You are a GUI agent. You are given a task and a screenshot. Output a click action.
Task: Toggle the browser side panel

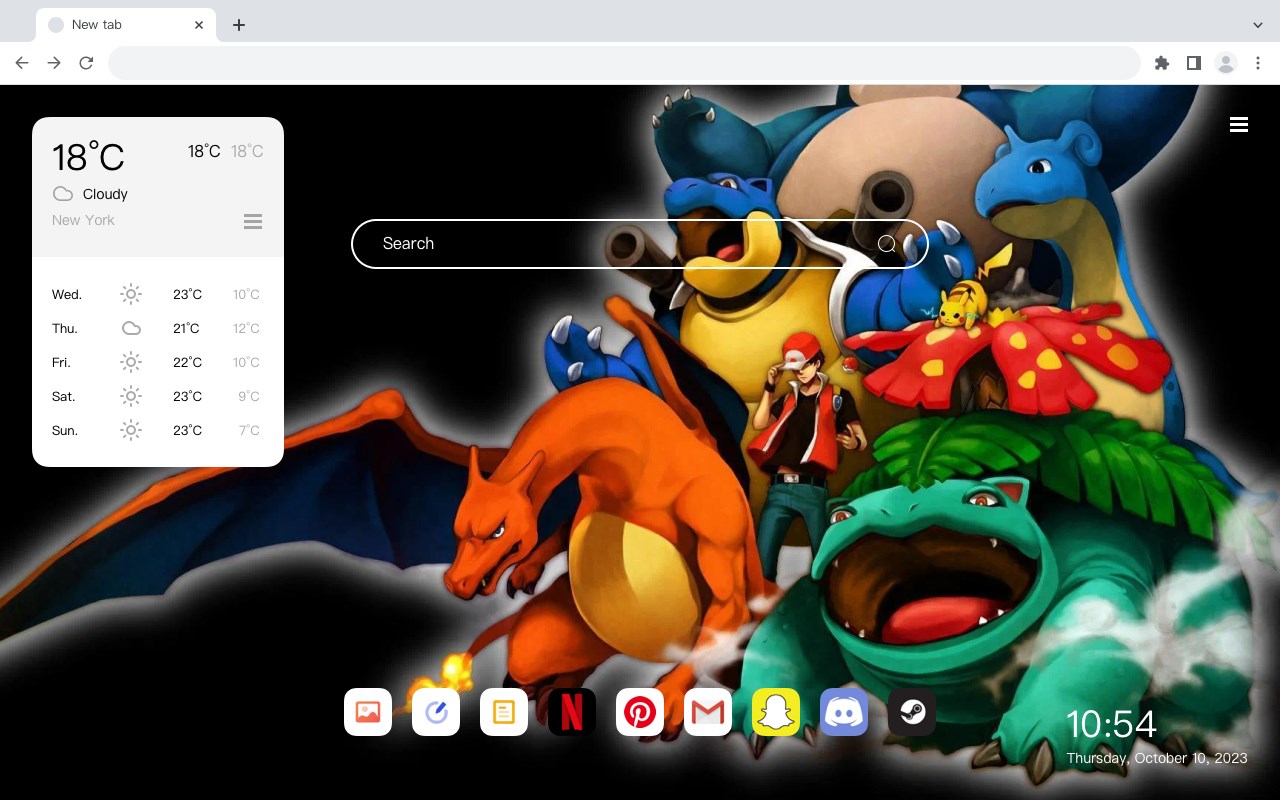[x=1194, y=63]
